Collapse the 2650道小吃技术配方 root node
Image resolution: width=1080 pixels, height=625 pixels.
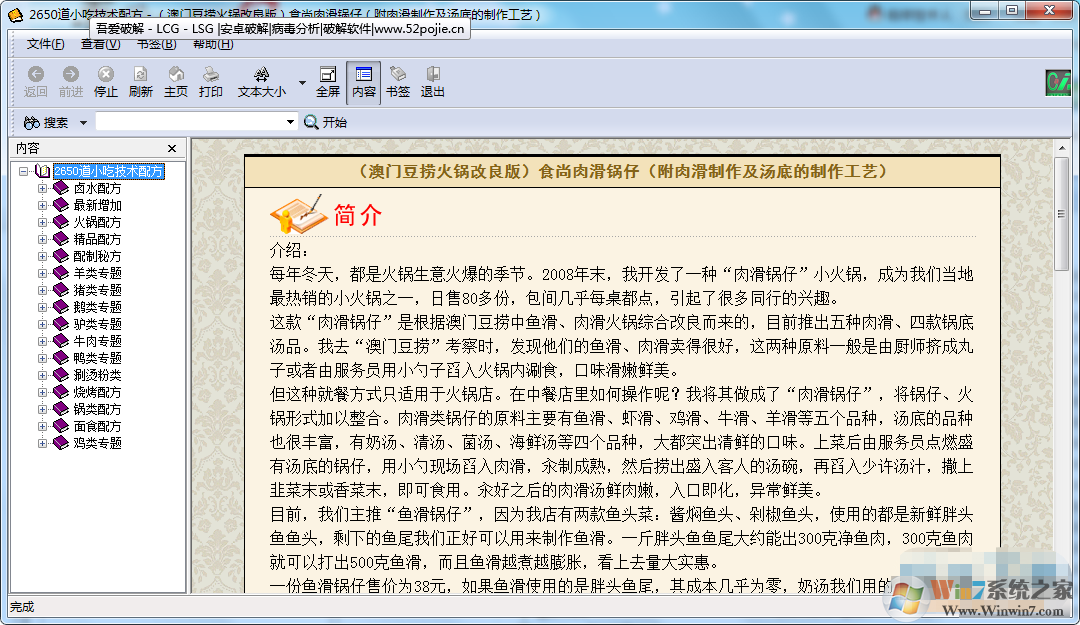coord(23,171)
